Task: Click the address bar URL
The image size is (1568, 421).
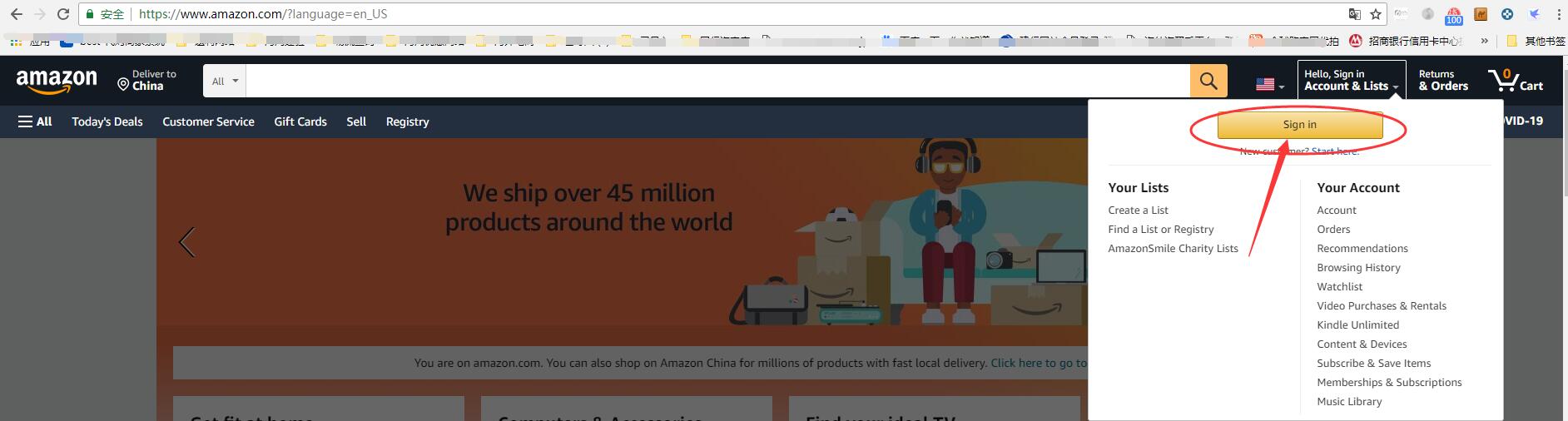Action: click(x=263, y=14)
